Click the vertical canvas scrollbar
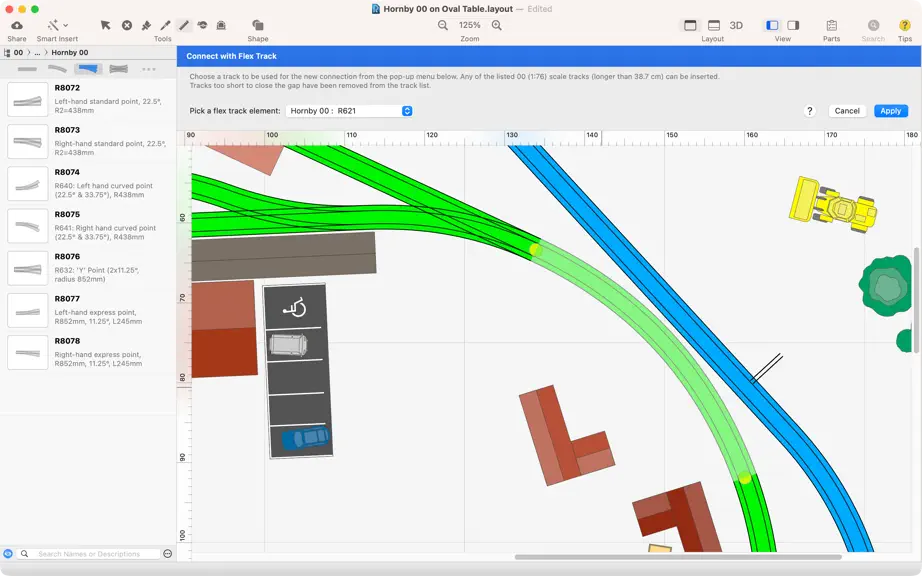The height and width of the screenshot is (576, 922). [x=916, y=300]
